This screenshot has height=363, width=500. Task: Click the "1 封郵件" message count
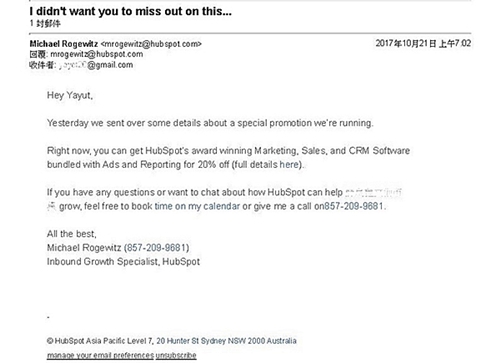click(x=45, y=24)
